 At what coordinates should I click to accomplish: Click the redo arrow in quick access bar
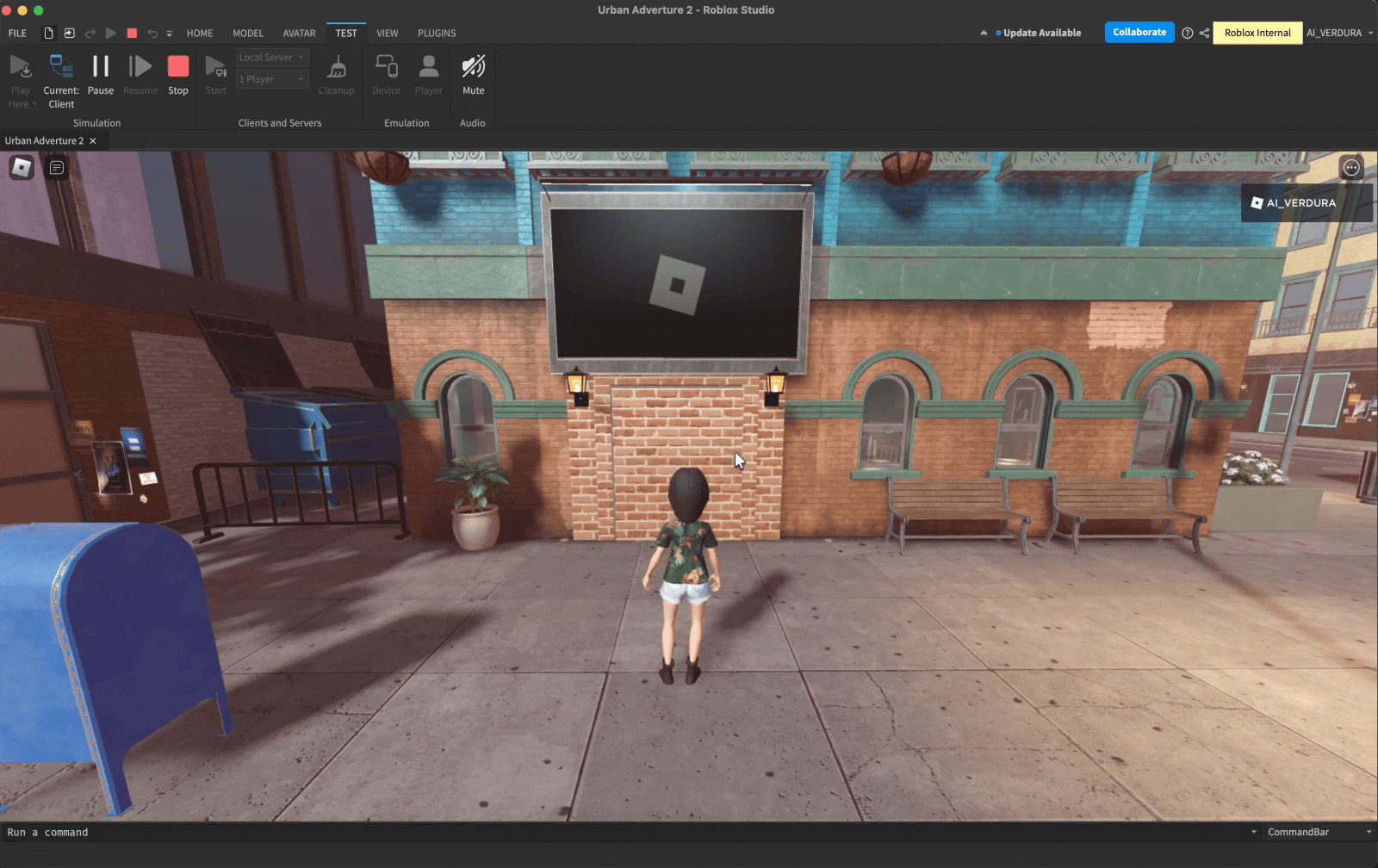tap(90, 33)
